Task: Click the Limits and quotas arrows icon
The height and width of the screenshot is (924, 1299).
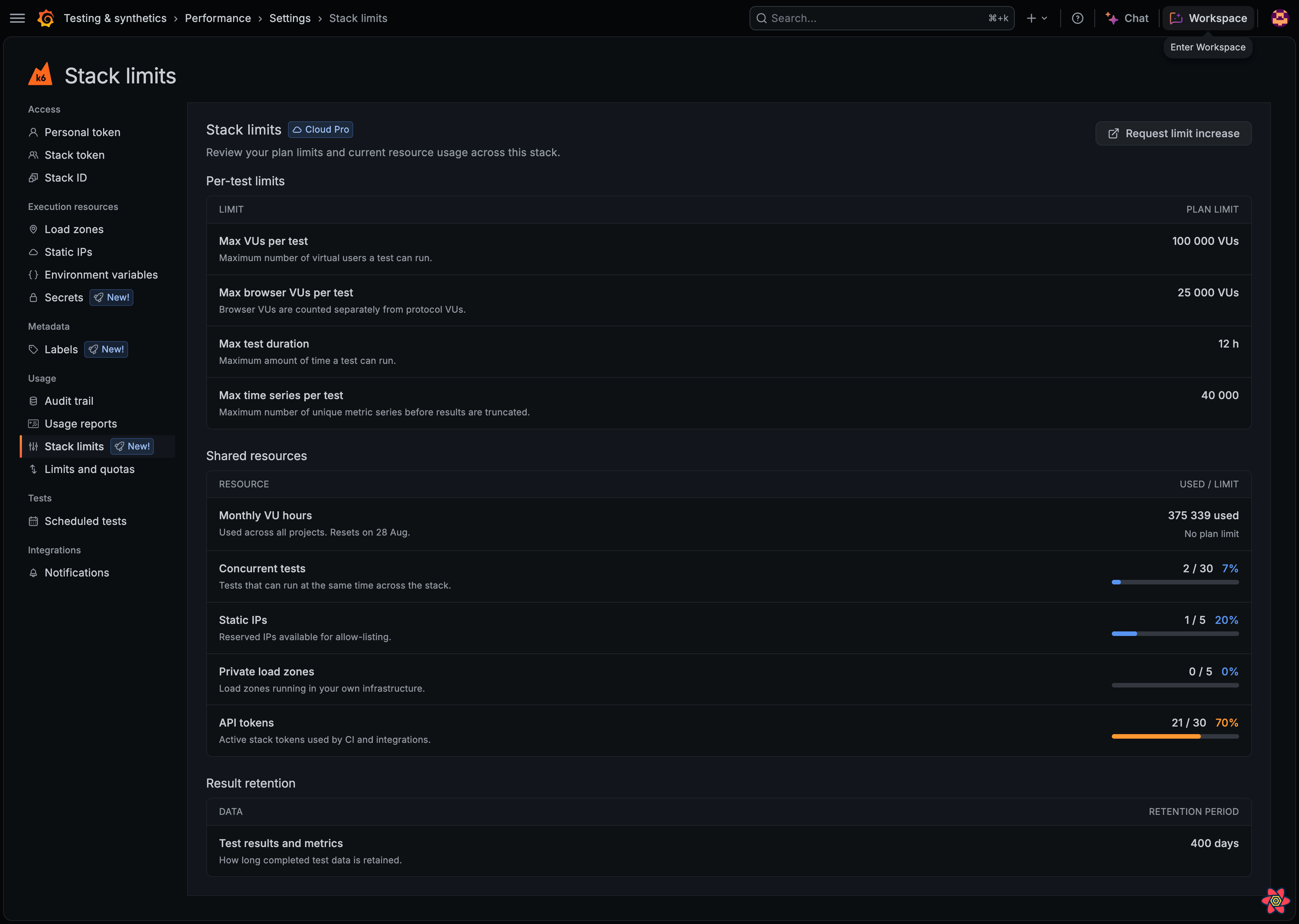Action: (x=34, y=470)
